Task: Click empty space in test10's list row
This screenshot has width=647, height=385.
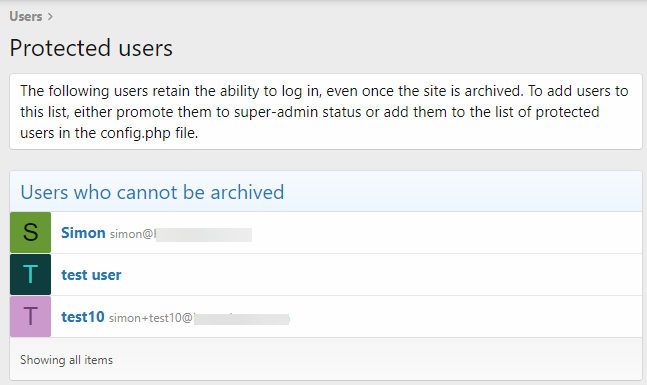Action: 462,317
